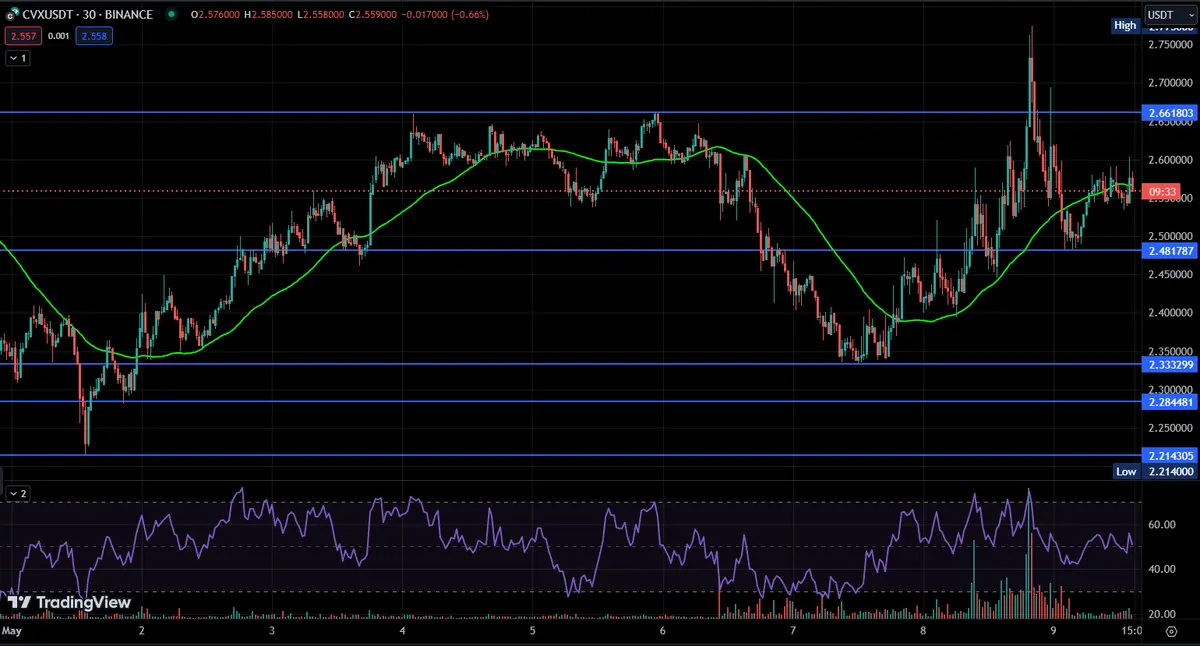Image resolution: width=1200 pixels, height=646 pixels.
Task: Click the blue 2.558 buy price button
Action: (93, 35)
